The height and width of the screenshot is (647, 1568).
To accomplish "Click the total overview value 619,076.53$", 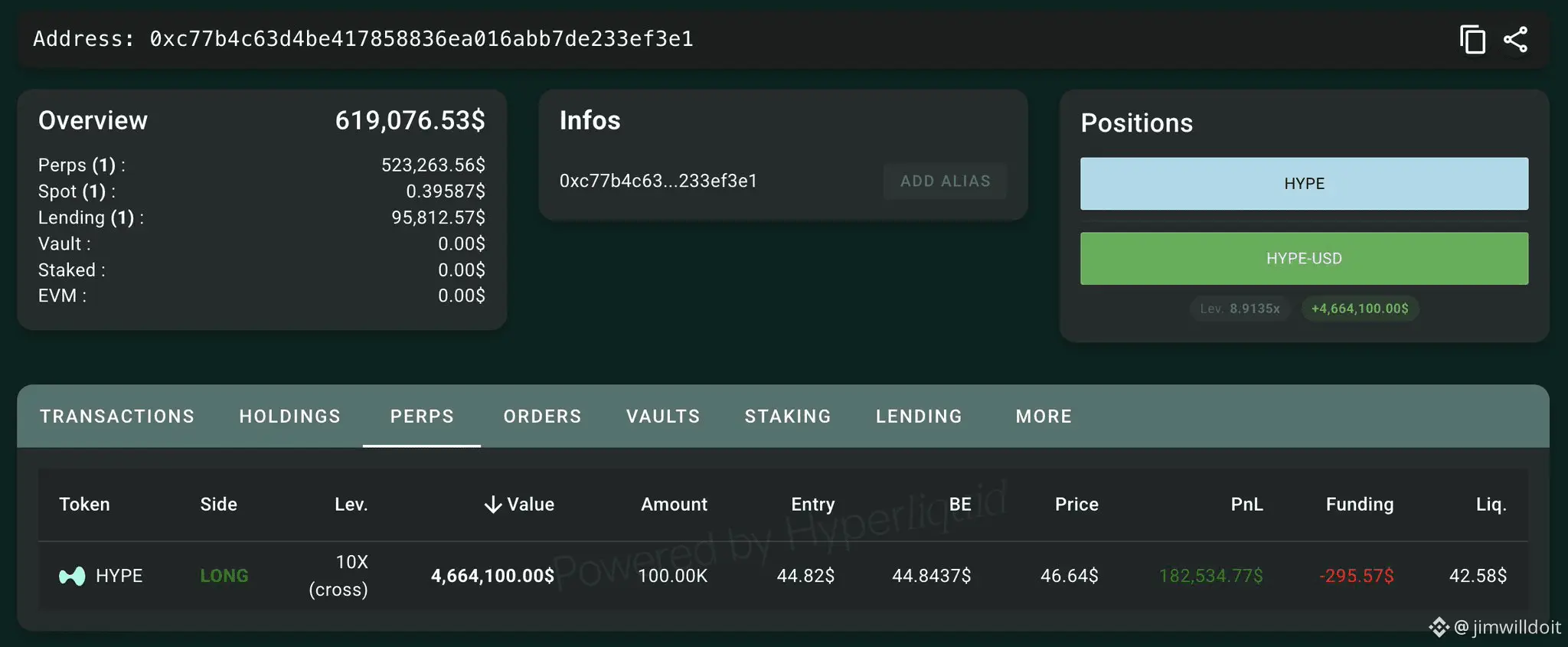I will click(410, 121).
